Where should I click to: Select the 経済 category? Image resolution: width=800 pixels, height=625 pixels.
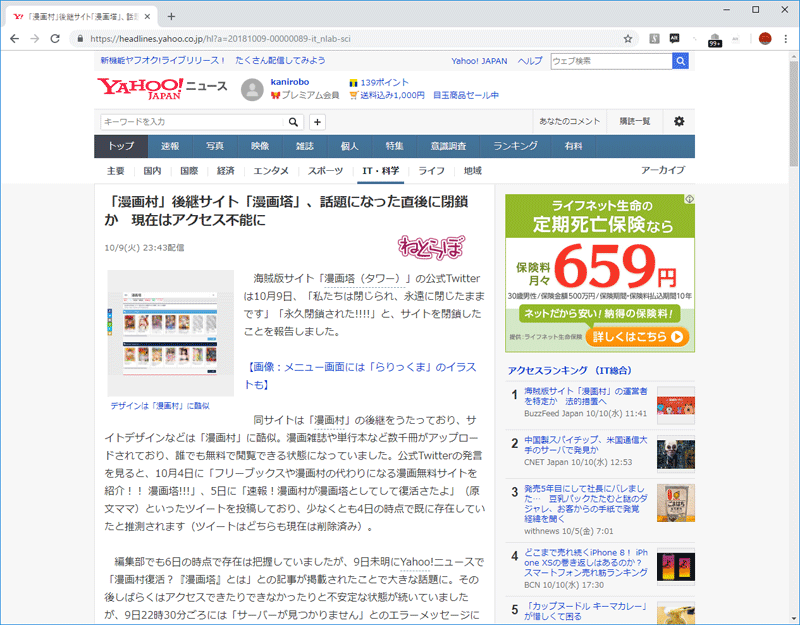[226, 171]
